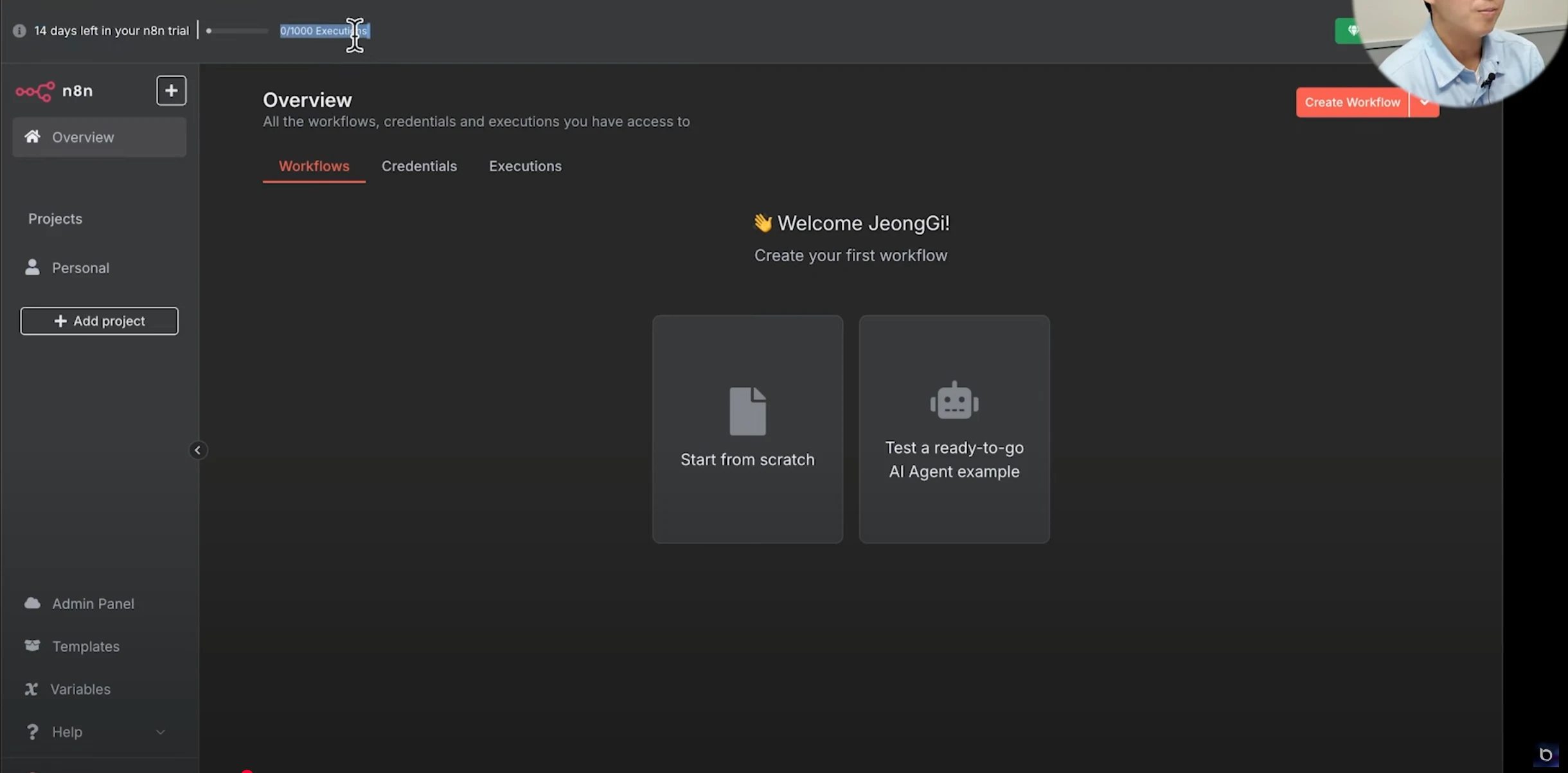The width and height of the screenshot is (1568, 773).
Task: Click the 14 days left trial text
Action: (x=112, y=31)
